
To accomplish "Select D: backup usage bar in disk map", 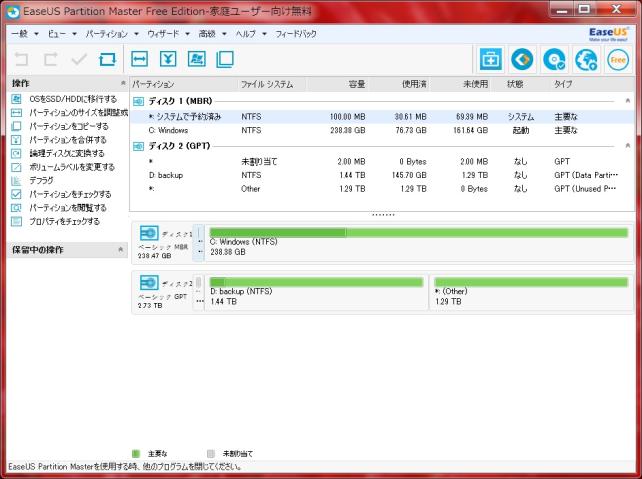I will pos(316,282).
